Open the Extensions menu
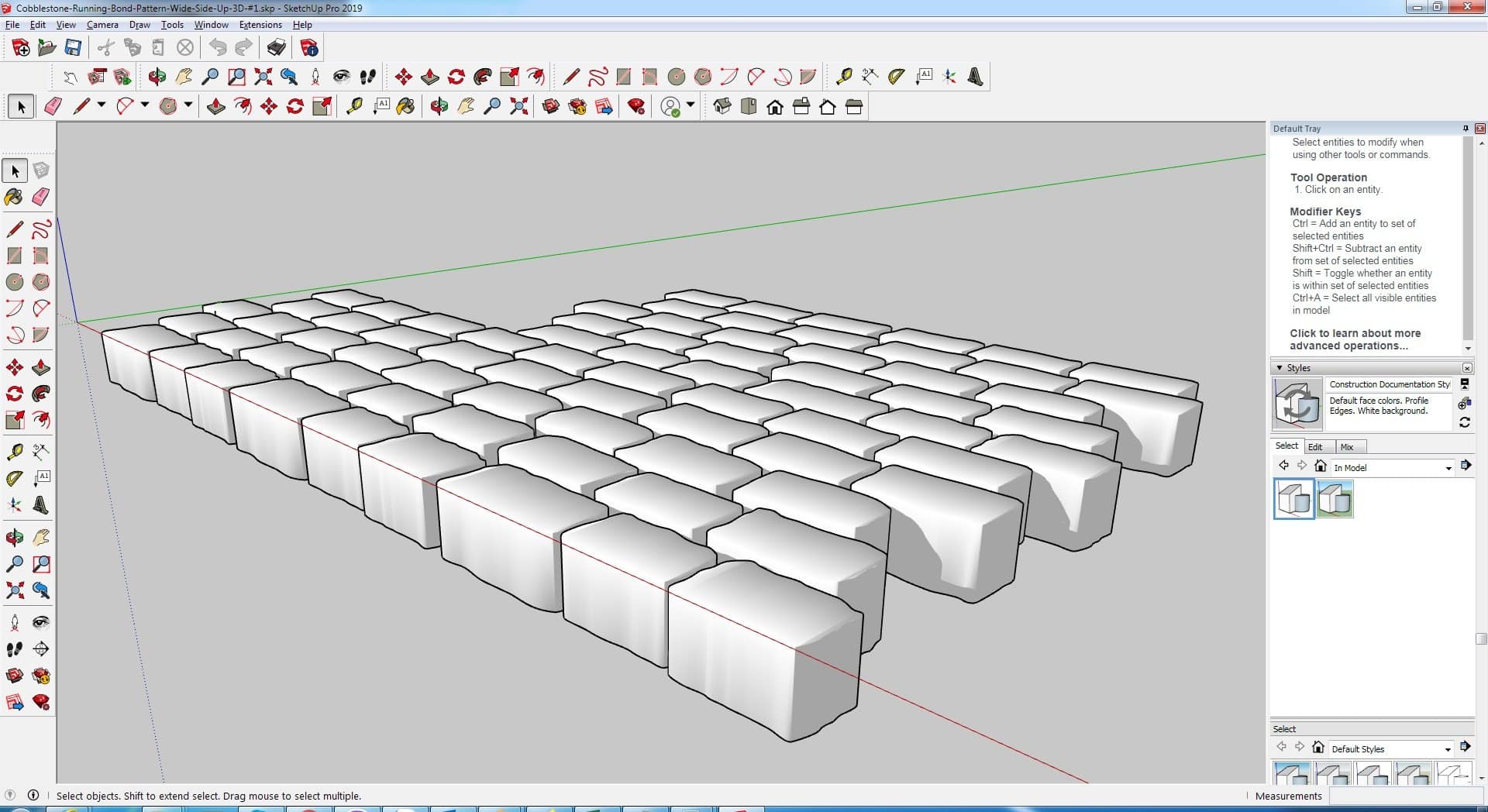The height and width of the screenshot is (812, 1488). click(x=260, y=25)
